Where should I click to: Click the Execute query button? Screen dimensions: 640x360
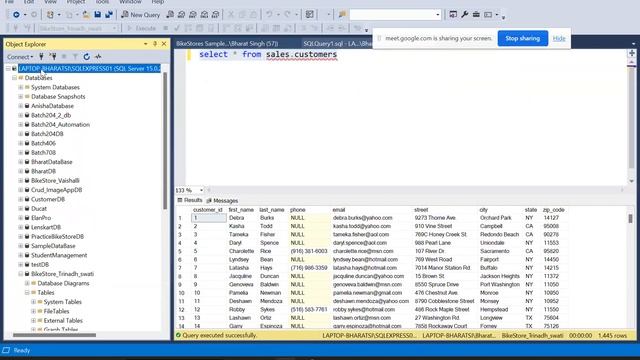(142, 28)
